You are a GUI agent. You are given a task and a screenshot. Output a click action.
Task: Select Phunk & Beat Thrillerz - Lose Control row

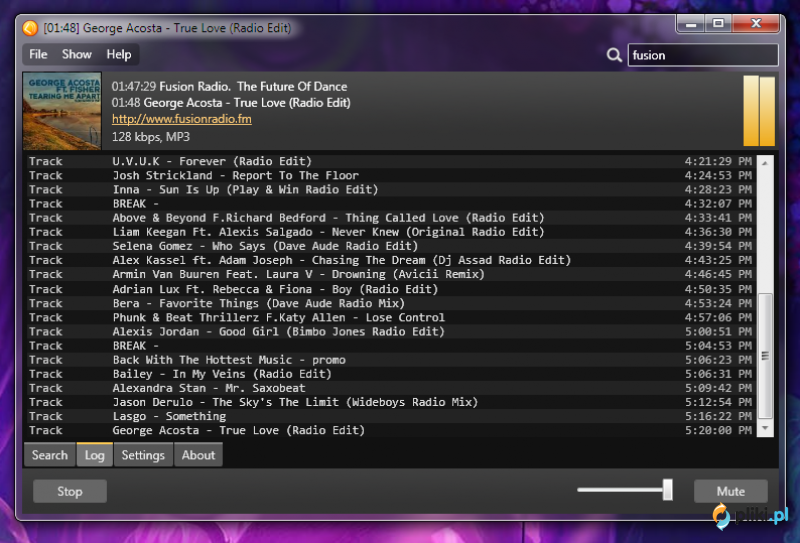pyautogui.click(x=391, y=317)
